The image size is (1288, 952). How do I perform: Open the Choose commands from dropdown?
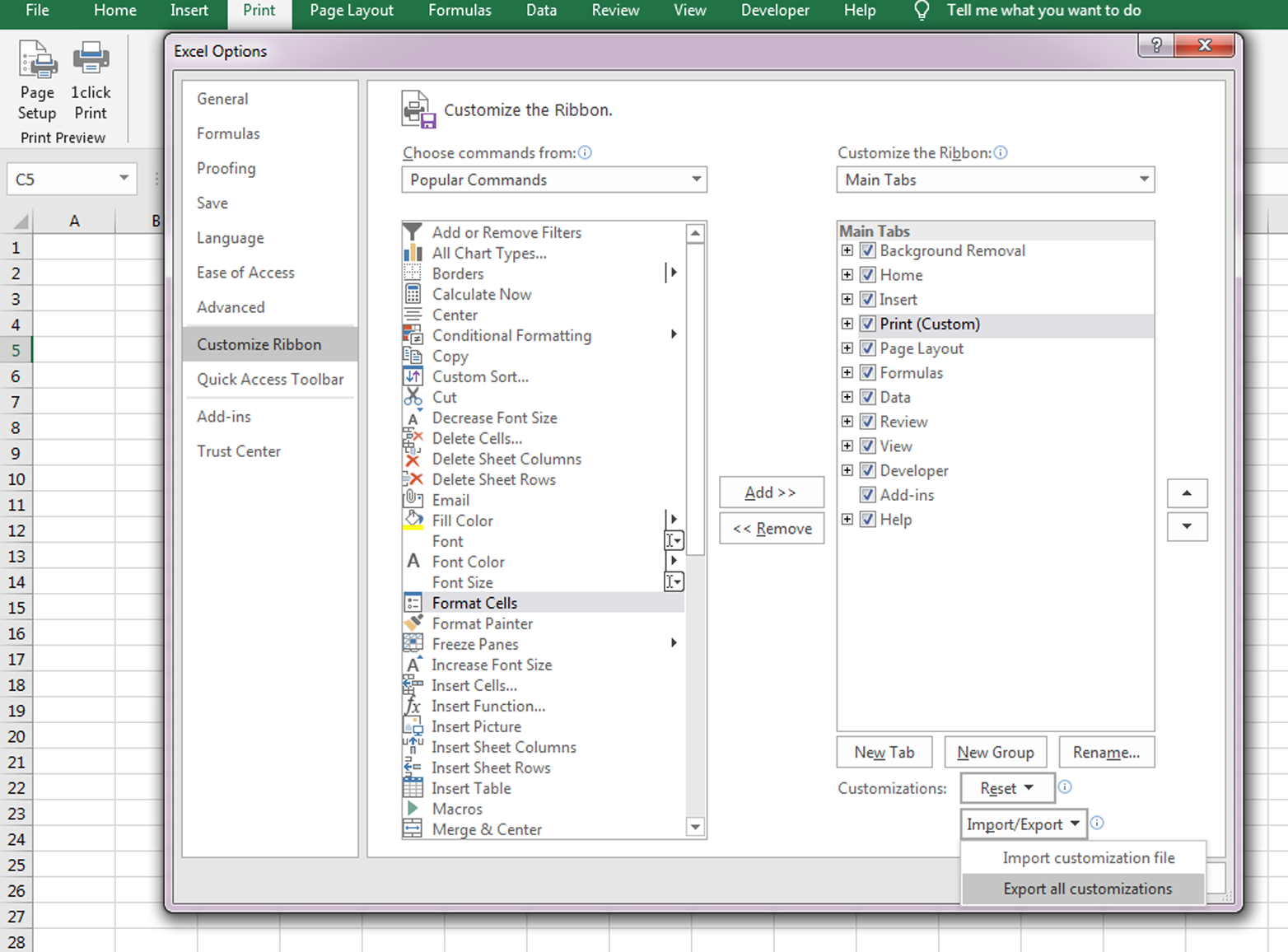(554, 180)
